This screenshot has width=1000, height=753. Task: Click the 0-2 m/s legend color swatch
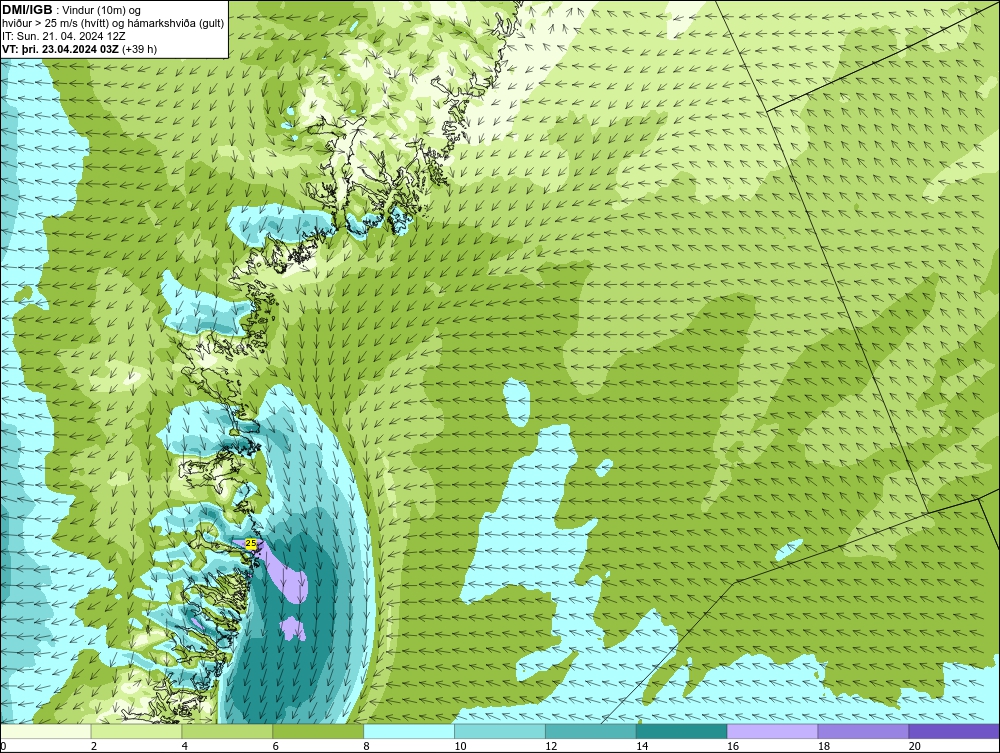pos(46,731)
